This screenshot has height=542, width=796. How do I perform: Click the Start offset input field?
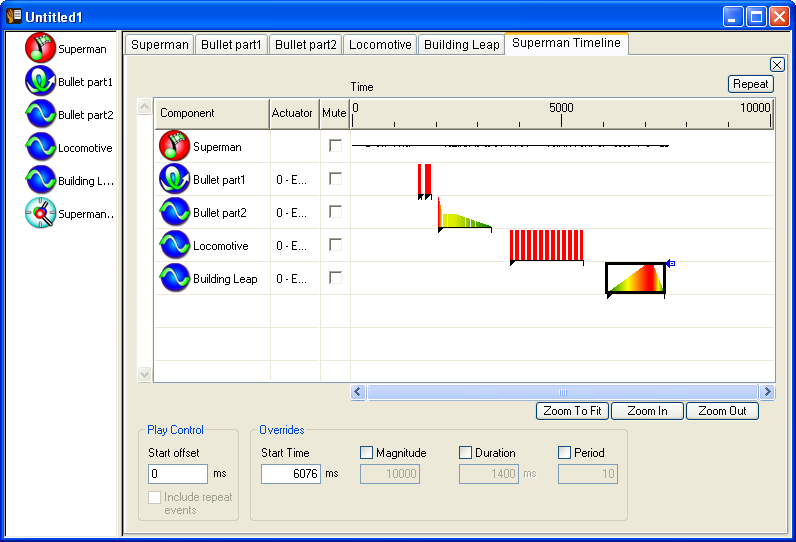[x=178, y=473]
